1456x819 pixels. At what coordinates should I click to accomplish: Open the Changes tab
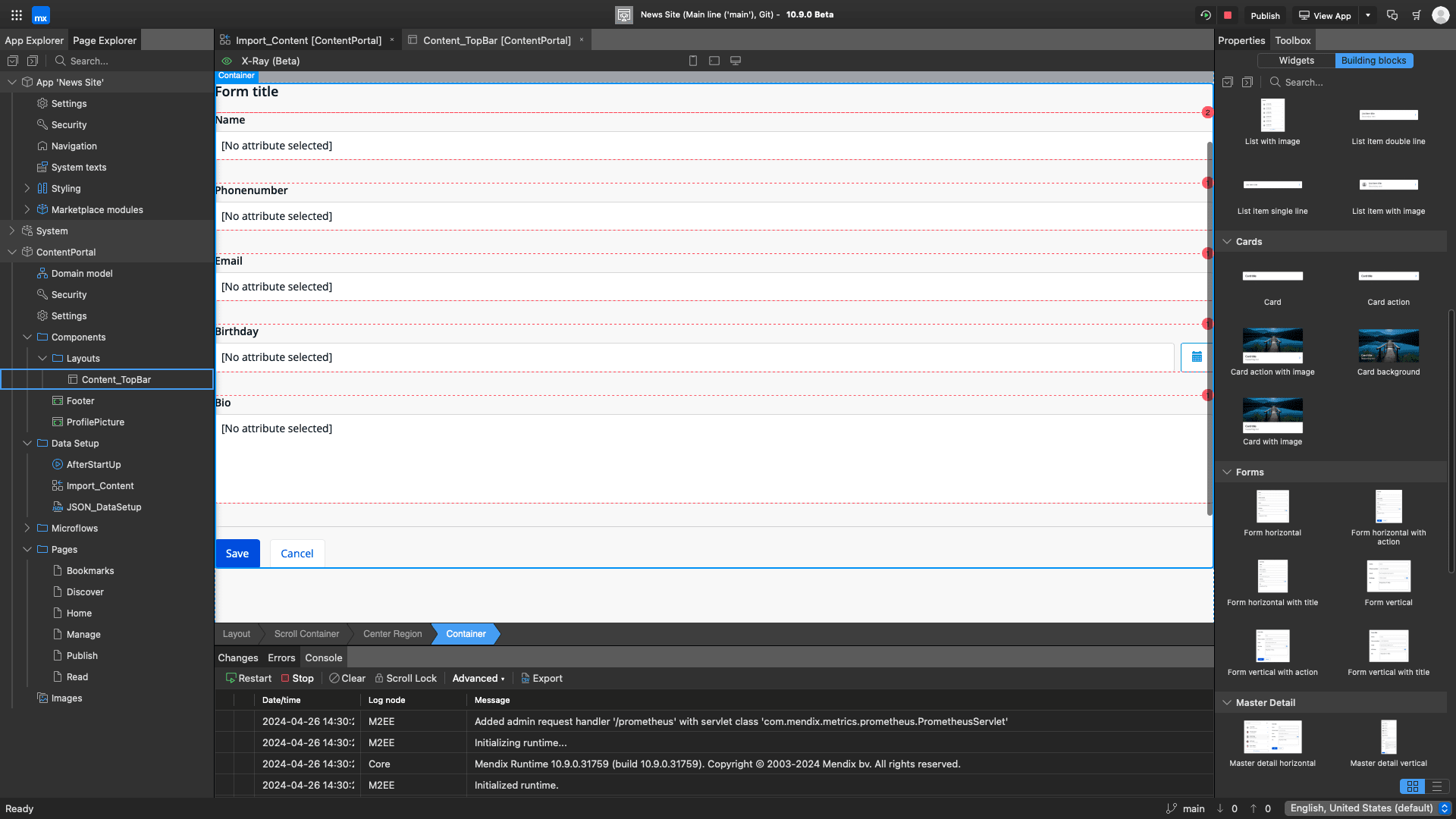238,658
